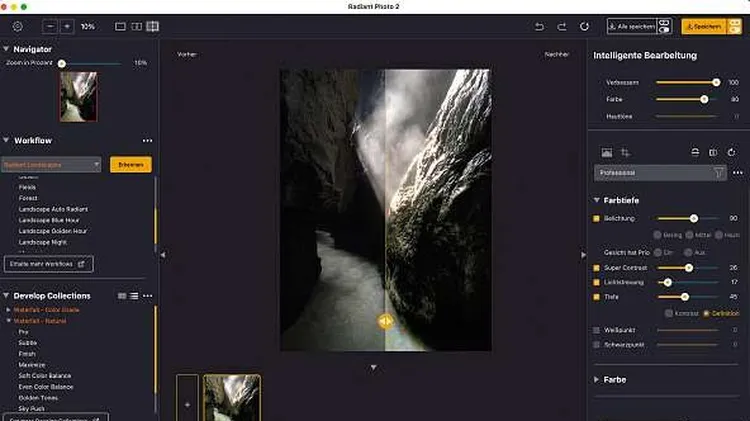Switch to split before/after view icon
This screenshot has width=750, height=421.
pos(152,26)
